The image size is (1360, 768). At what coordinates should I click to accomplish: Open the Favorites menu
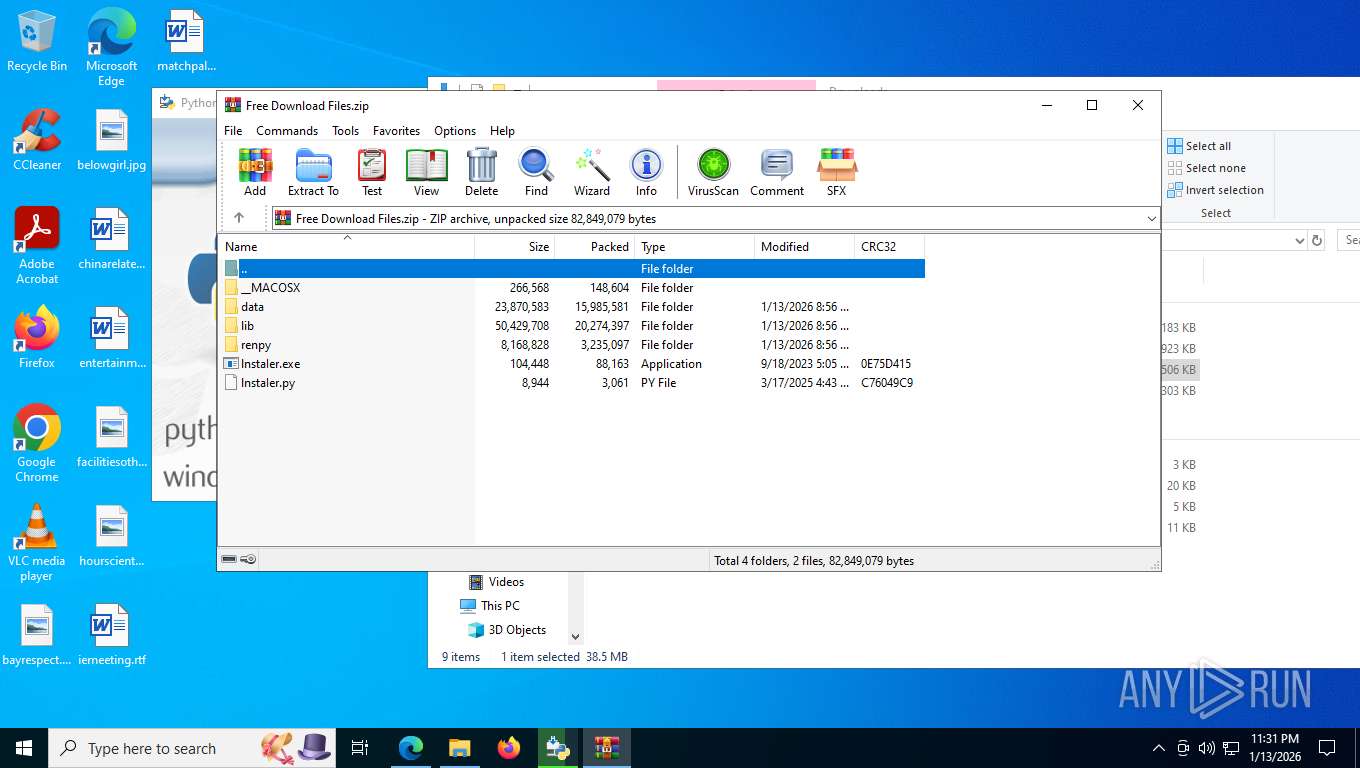point(396,131)
